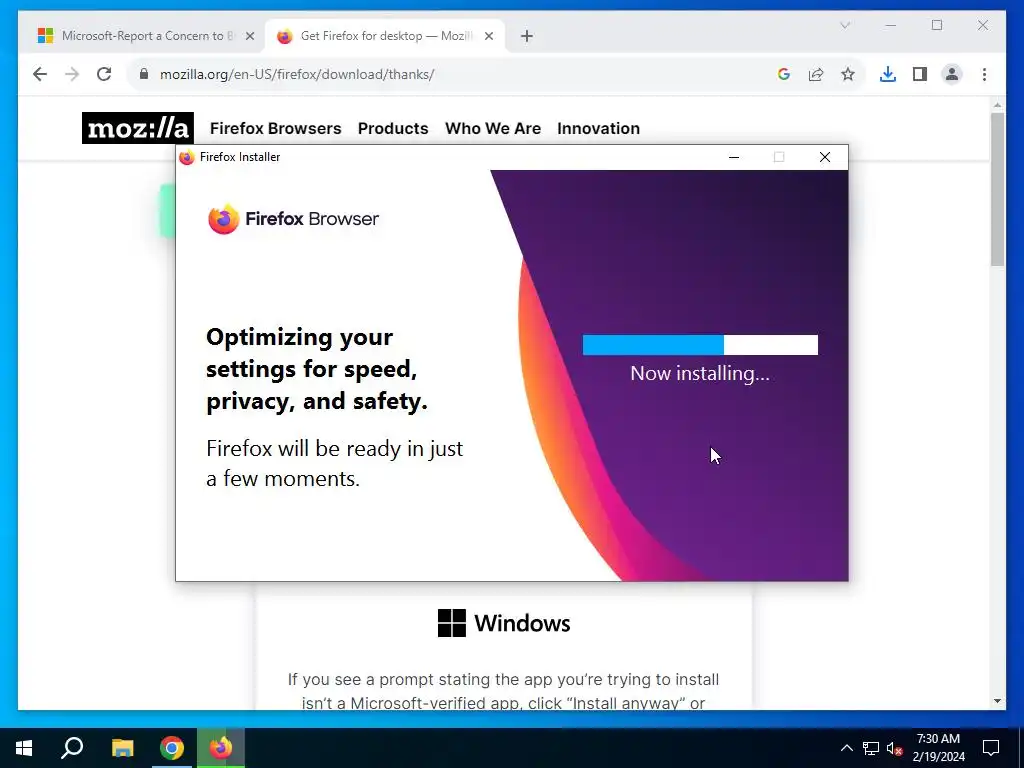Close the Microsoft-Report a Concern tab
Viewport: 1024px width, 768px height.
click(x=249, y=36)
